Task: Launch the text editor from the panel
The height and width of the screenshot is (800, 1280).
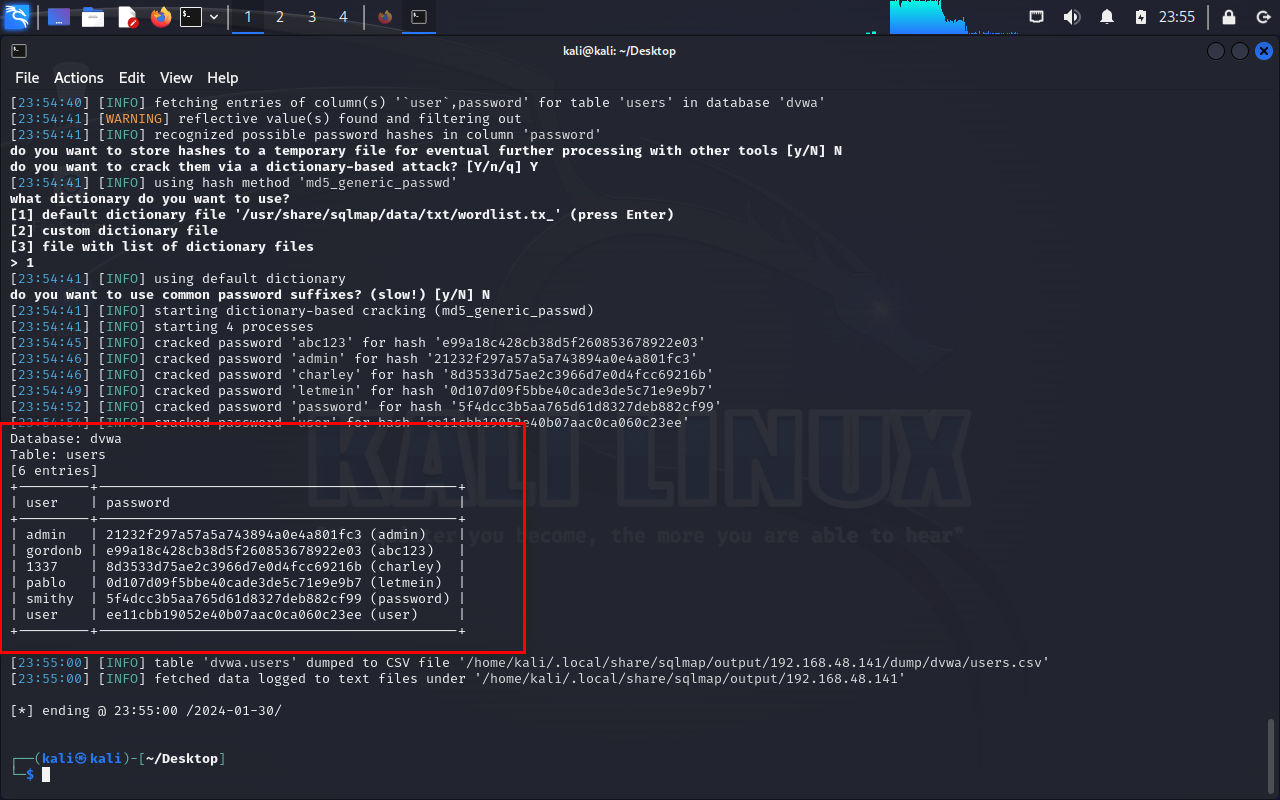Action: pos(127,17)
